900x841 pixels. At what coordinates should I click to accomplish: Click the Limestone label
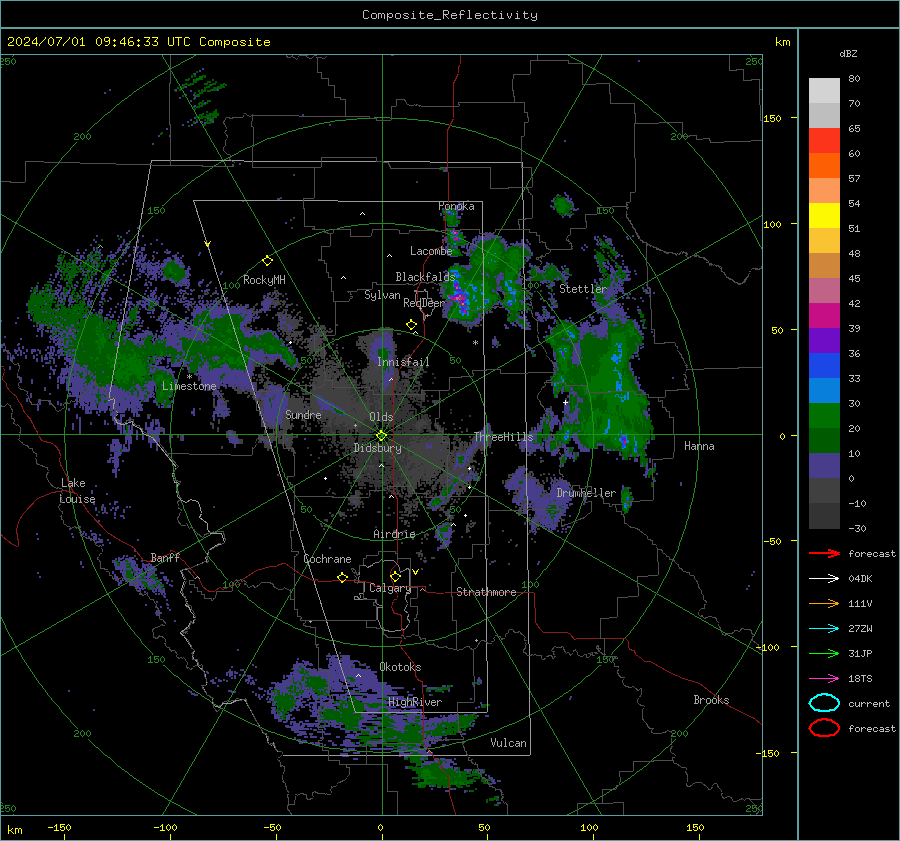pos(189,386)
